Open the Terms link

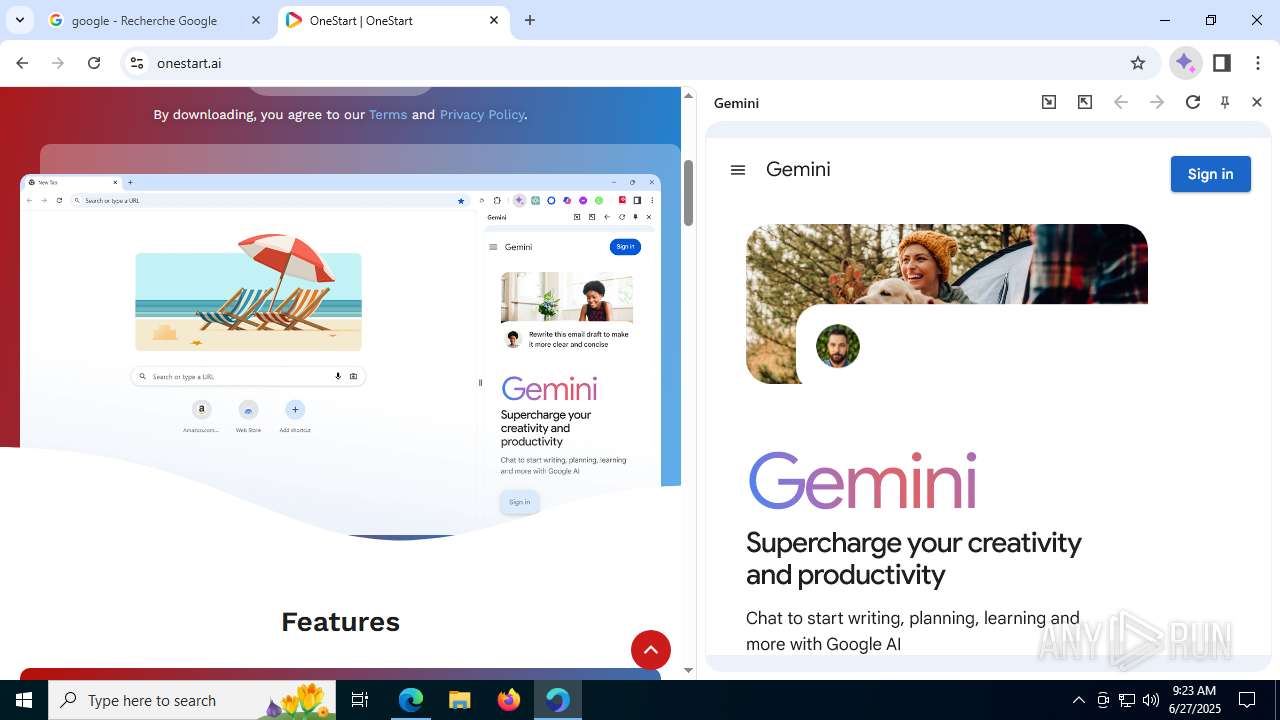click(x=388, y=114)
